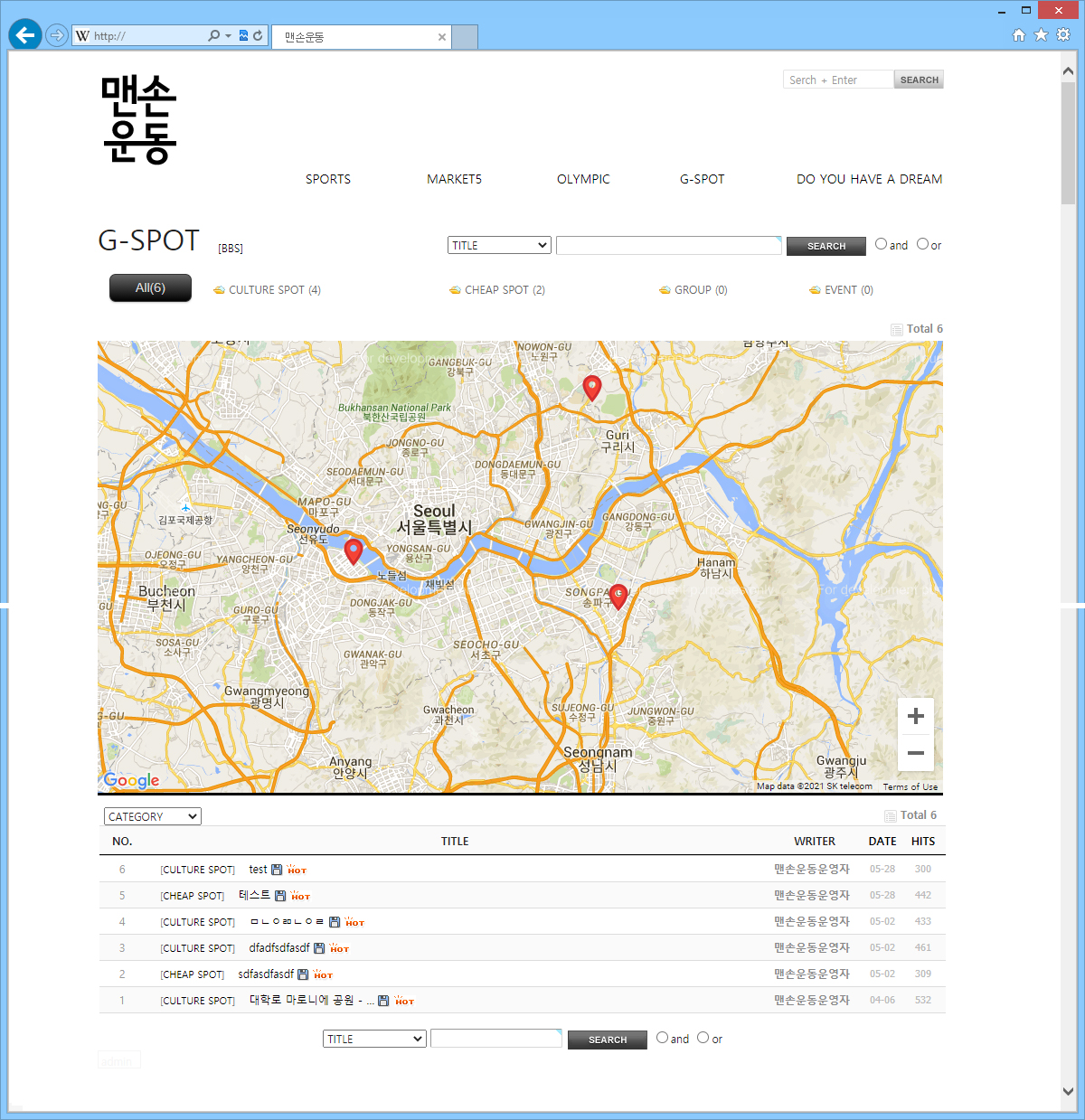Switch to the CULTURE SPOT (4) tab
This screenshot has width=1085, height=1120.
[x=274, y=290]
